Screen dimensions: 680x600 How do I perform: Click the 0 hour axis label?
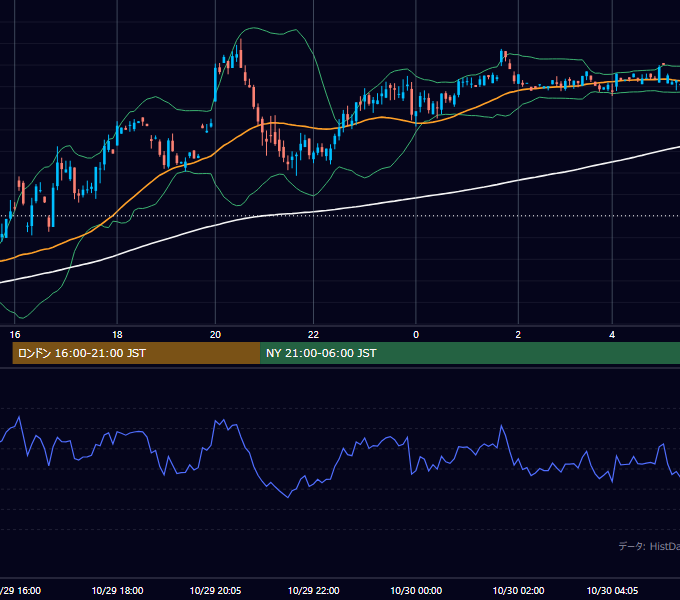[x=416, y=335]
